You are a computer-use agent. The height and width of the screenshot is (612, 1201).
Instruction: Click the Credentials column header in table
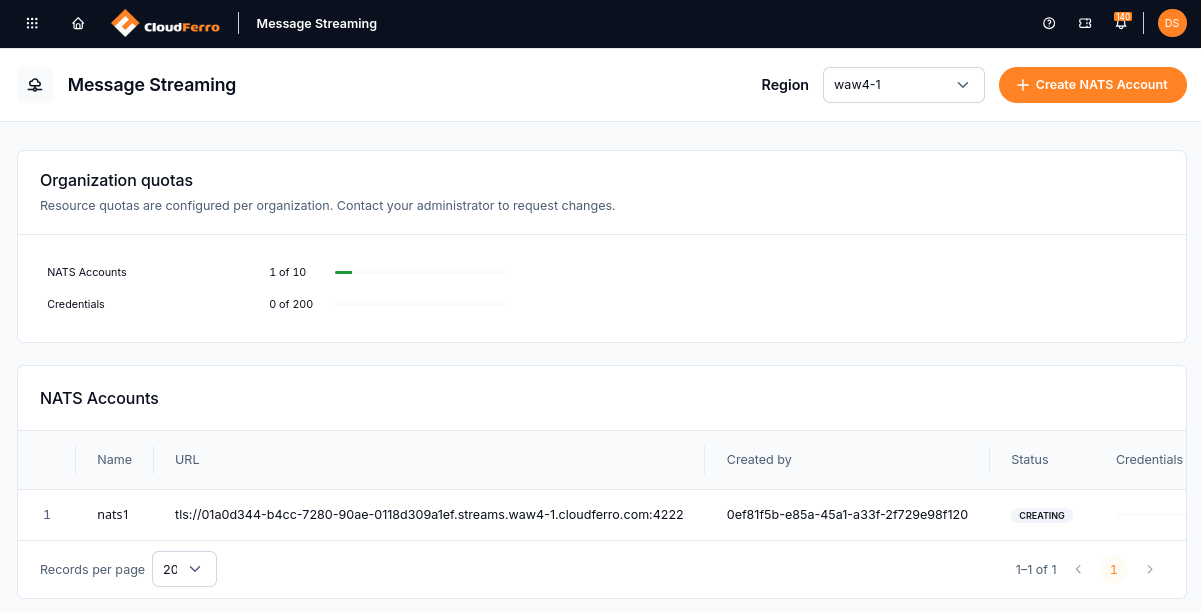[x=1149, y=460]
